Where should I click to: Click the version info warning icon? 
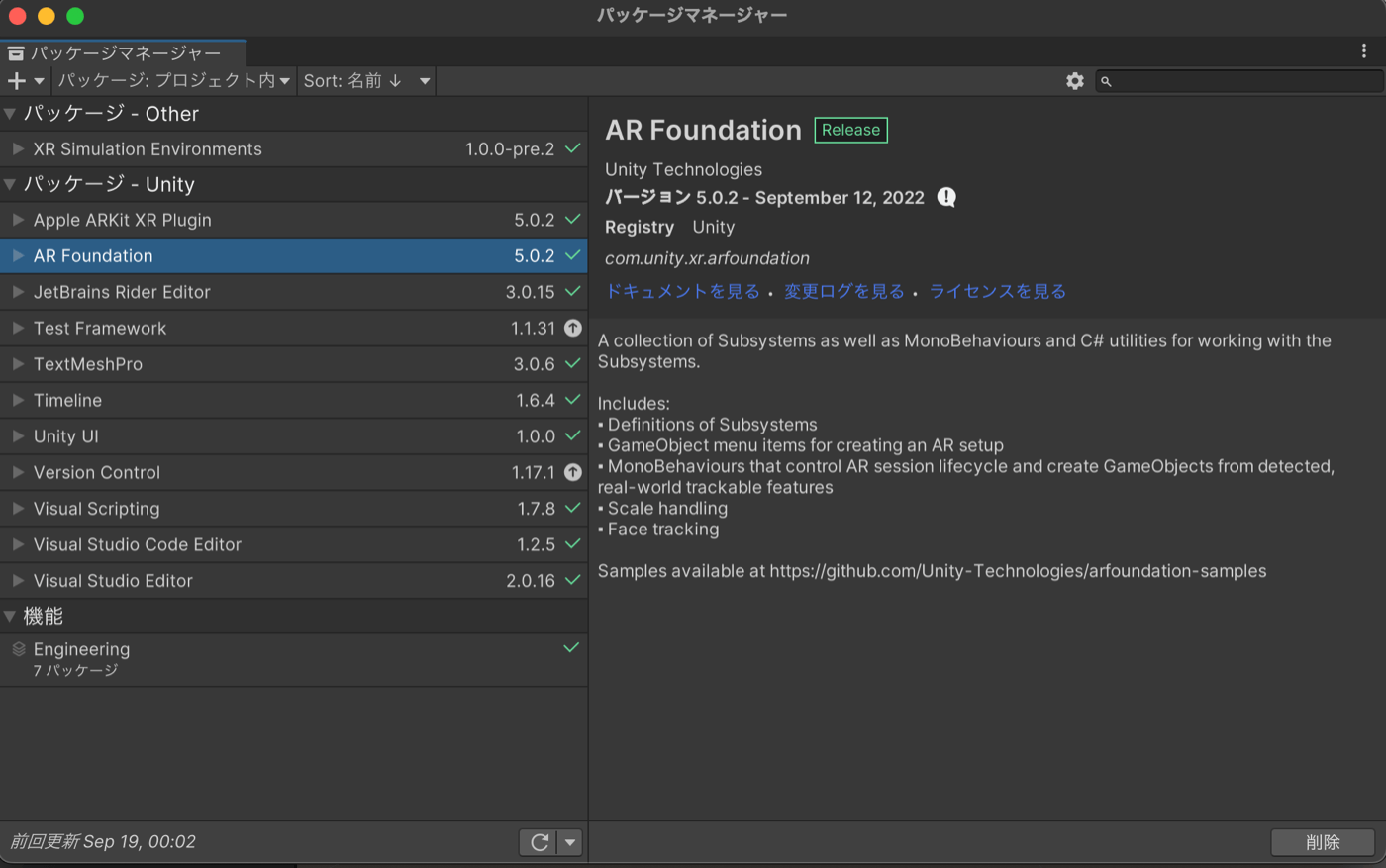[946, 197]
